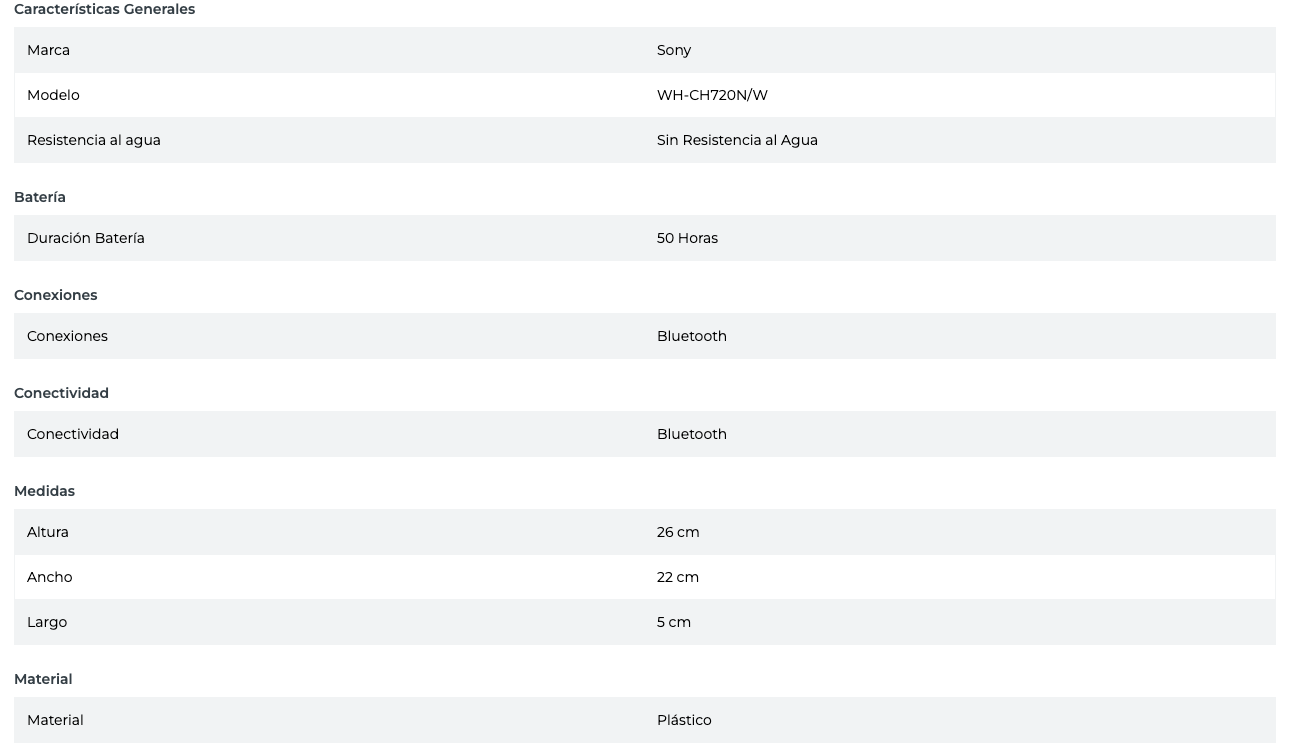This screenshot has width=1290, height=747.
Task: Select the Marca row label
Action: [x=48, y=50]
